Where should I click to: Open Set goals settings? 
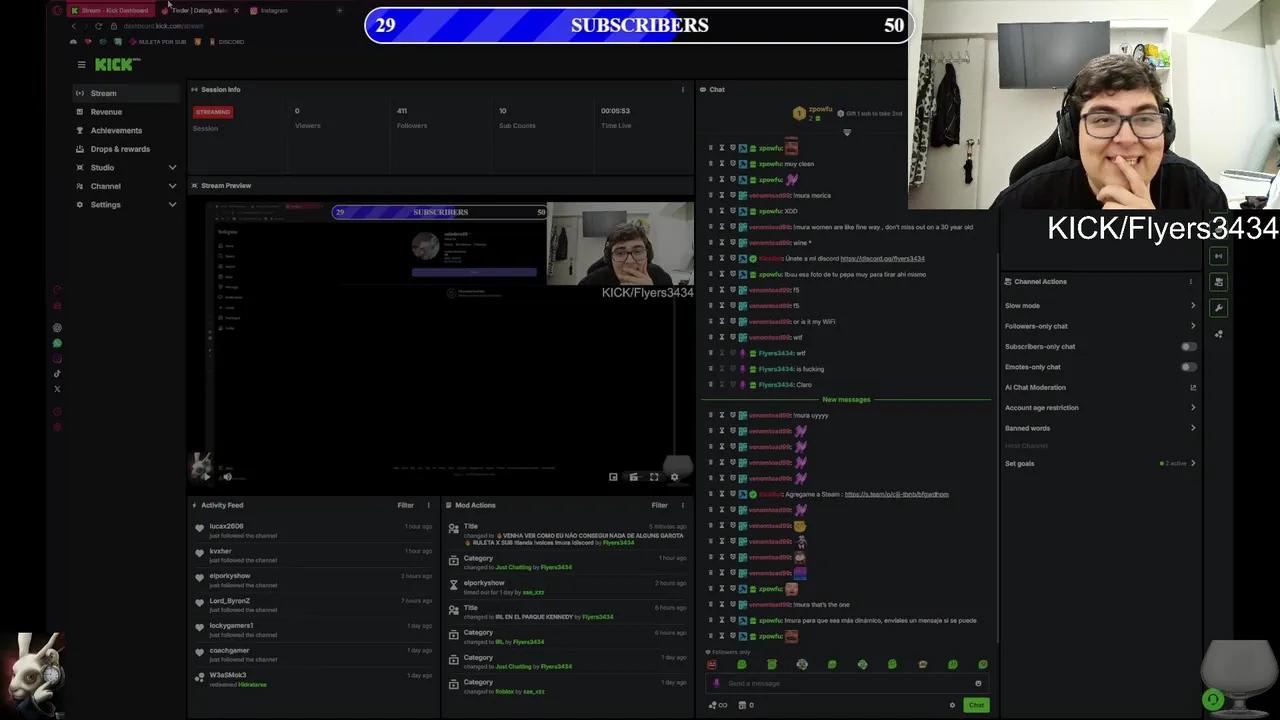[x=1100, y=463]
